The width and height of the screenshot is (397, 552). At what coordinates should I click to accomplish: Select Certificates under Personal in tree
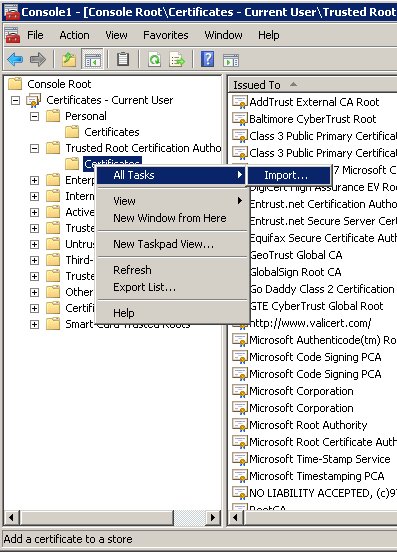coord(112,132)
